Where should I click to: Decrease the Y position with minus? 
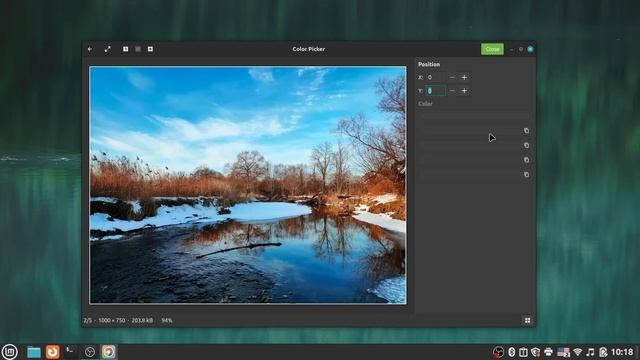[x=452, y=91]
